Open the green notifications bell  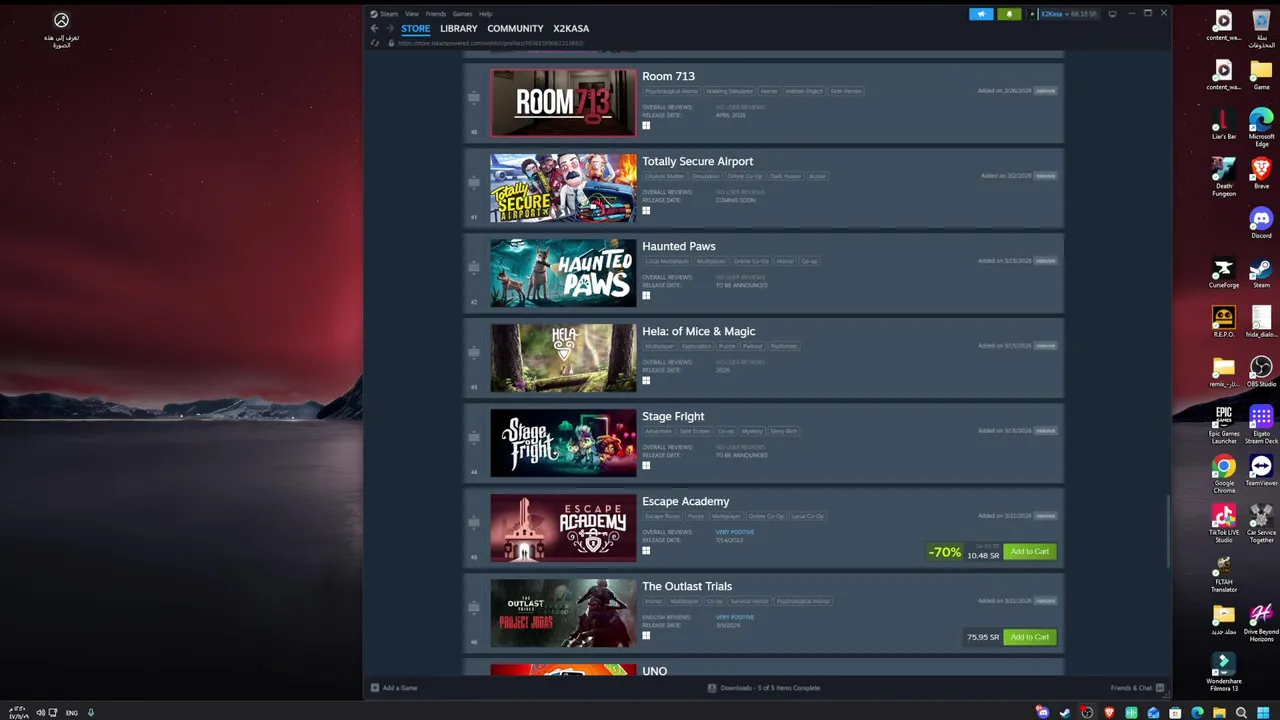(1009, 14)
